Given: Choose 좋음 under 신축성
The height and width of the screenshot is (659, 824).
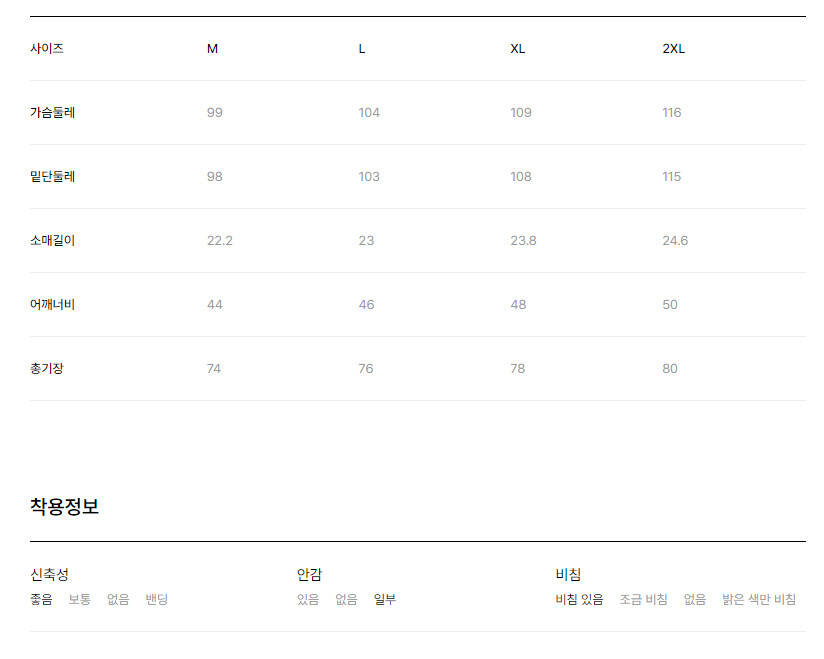Looking at the screenshot, I should click(x=41, y=600).
